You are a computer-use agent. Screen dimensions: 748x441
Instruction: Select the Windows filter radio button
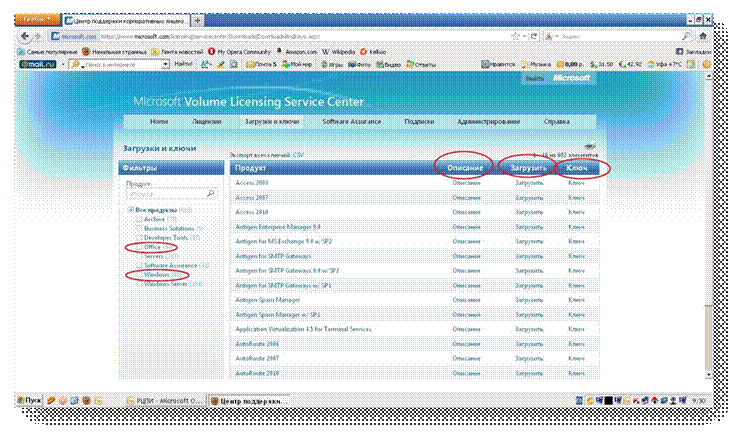pyautogui.click(x=139, y=274)
